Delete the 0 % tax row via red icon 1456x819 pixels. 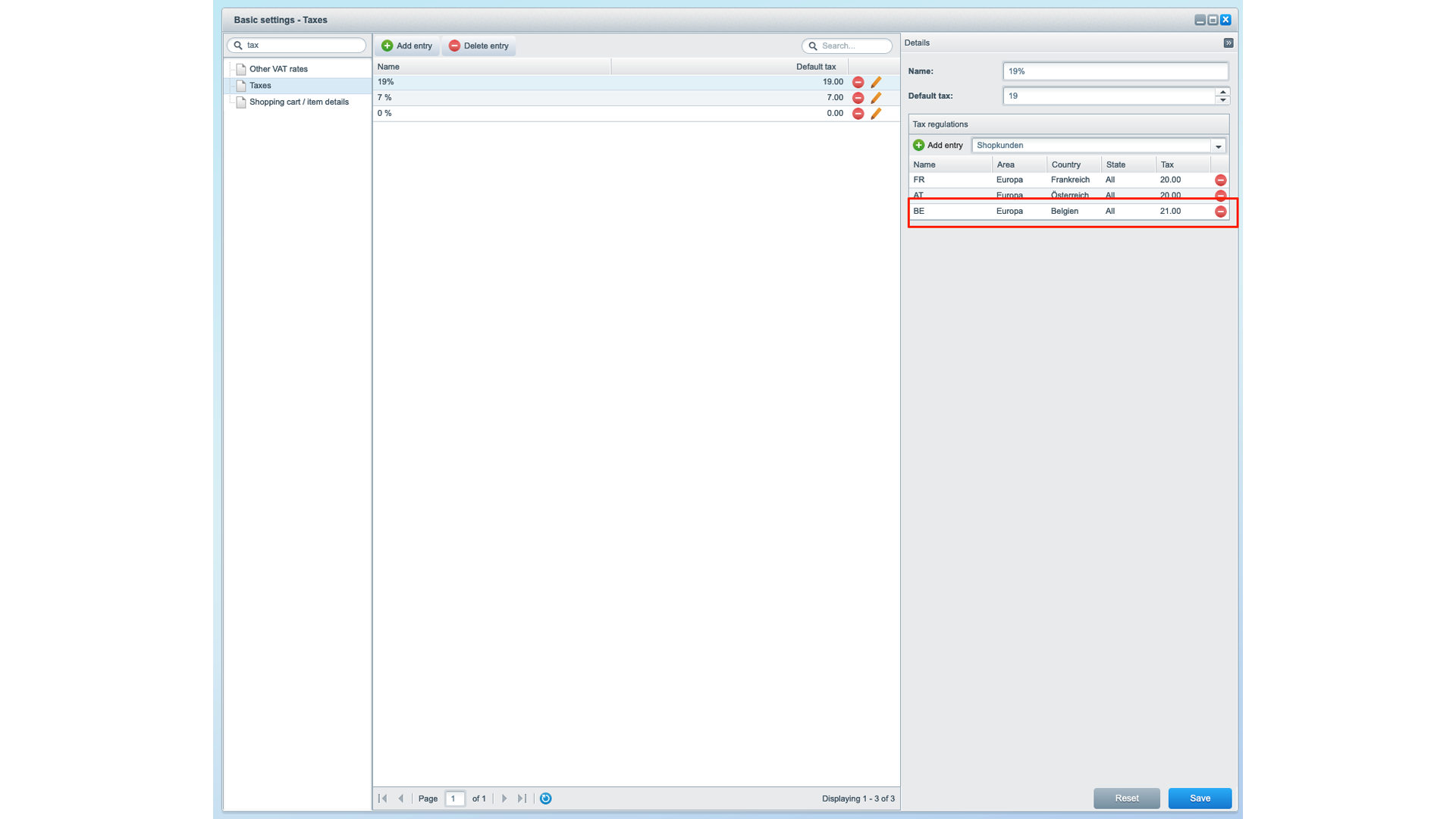[858, 114]
